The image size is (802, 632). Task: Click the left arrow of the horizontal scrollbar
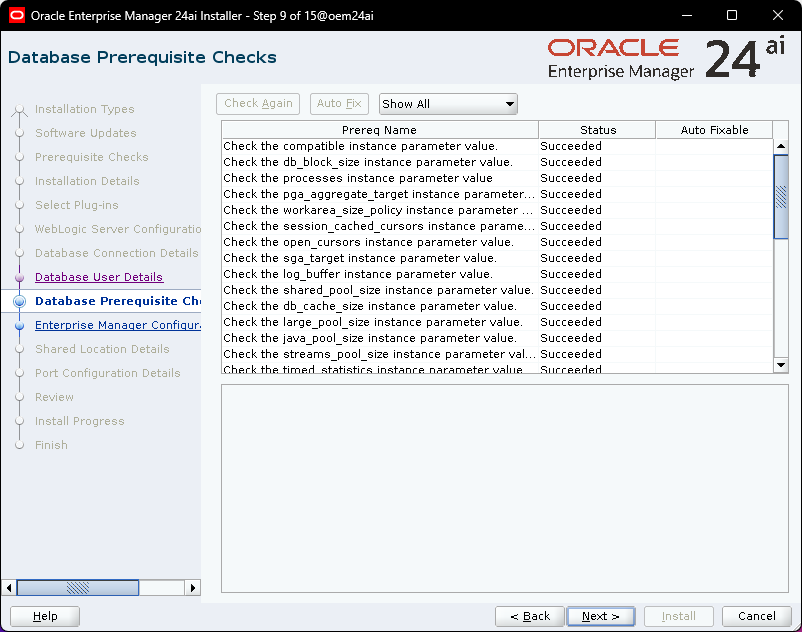click(x=10, y=588)
